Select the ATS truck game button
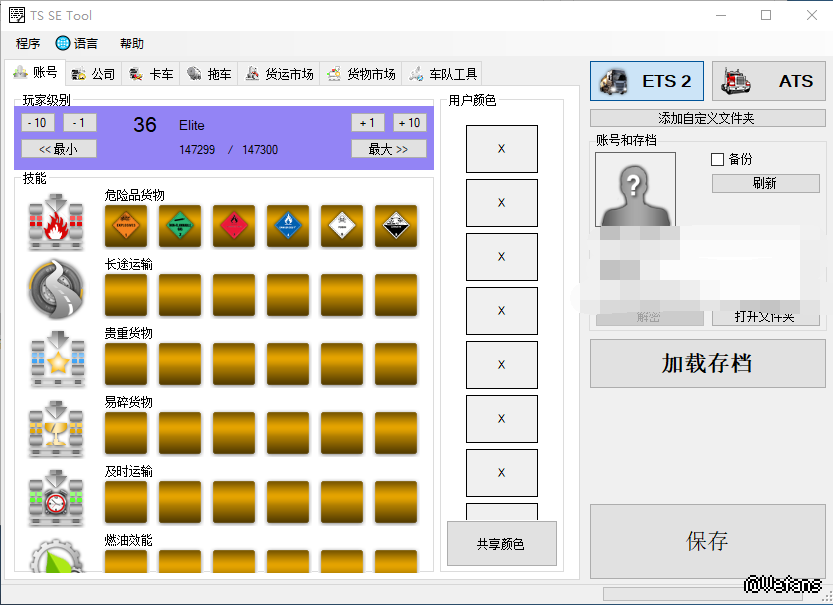Screen dimensions: 833x605 coord(768,81)
